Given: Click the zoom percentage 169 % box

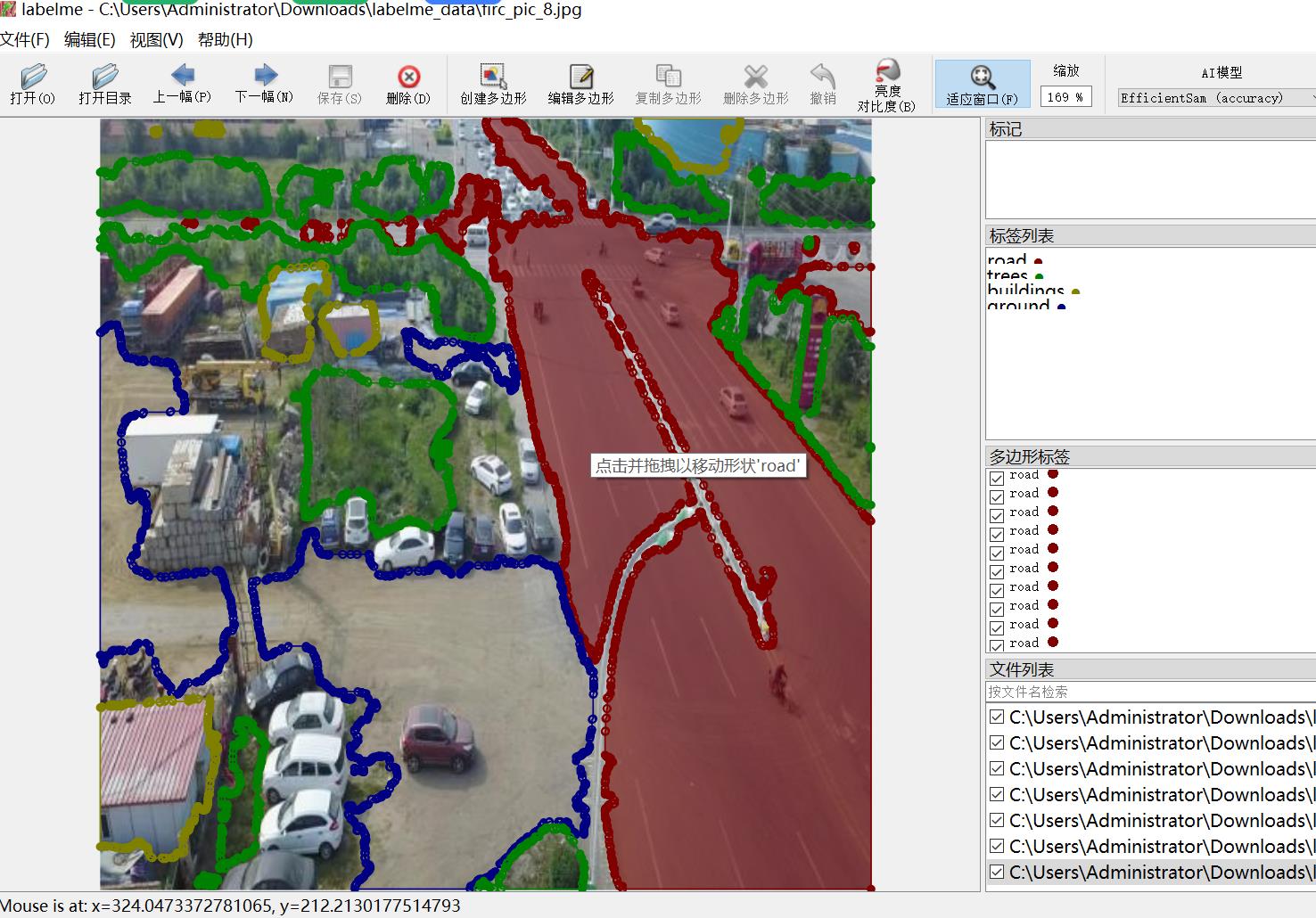Looking at the screenshot, I should pos(1065,97).
